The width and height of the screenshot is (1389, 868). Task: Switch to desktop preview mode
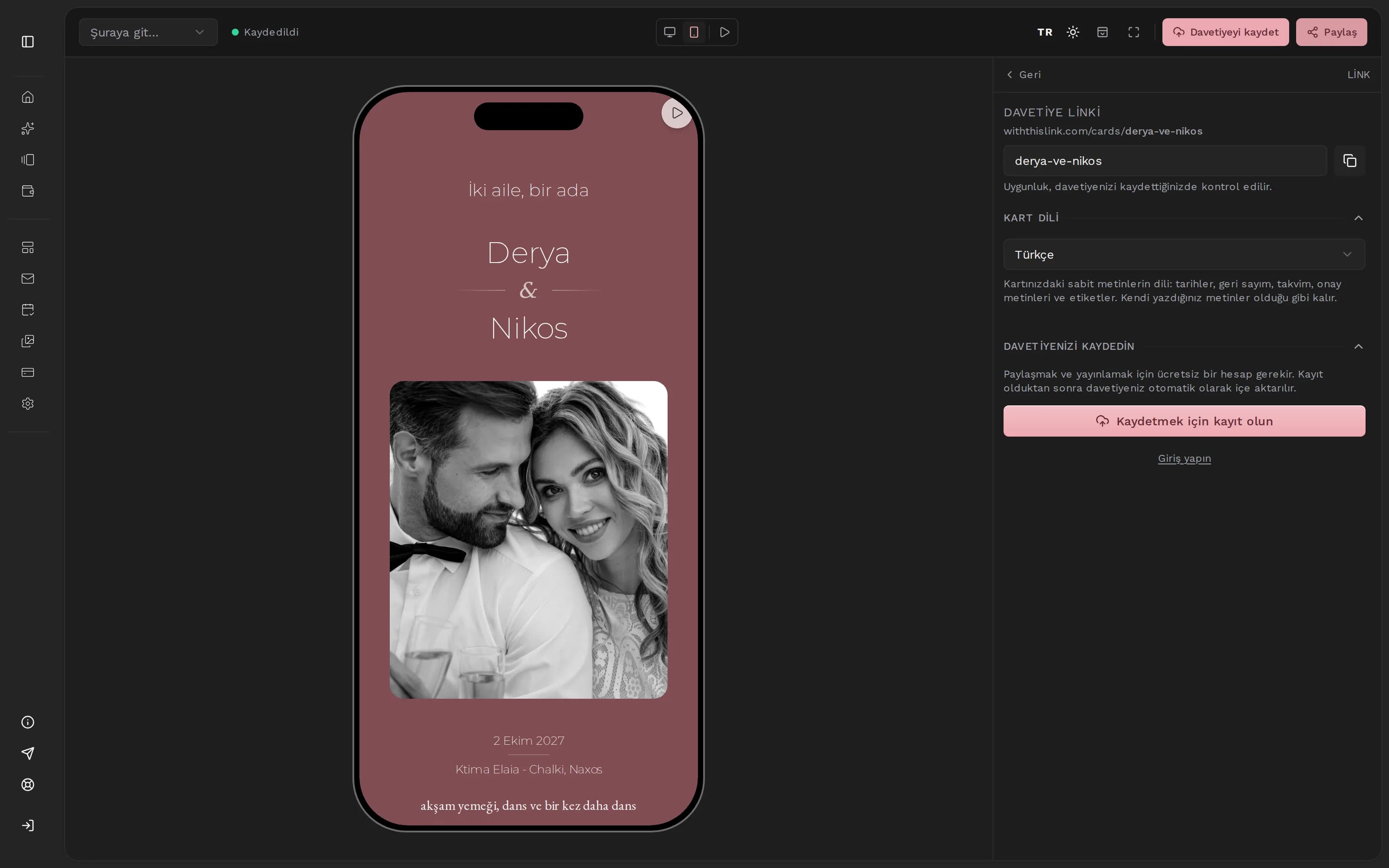669,32
